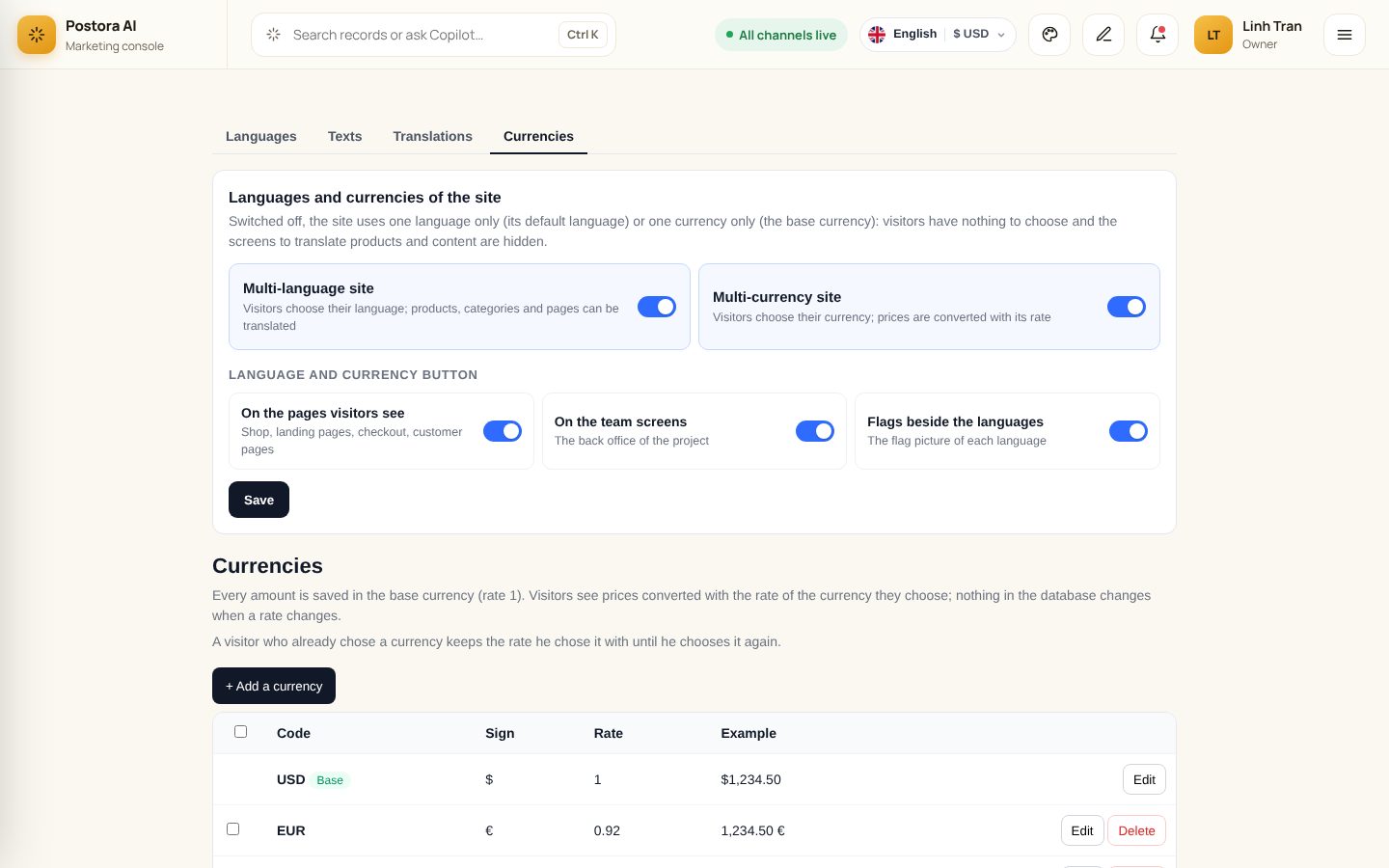
Task: Click the UK flag icon
Action: pos(877,35)
